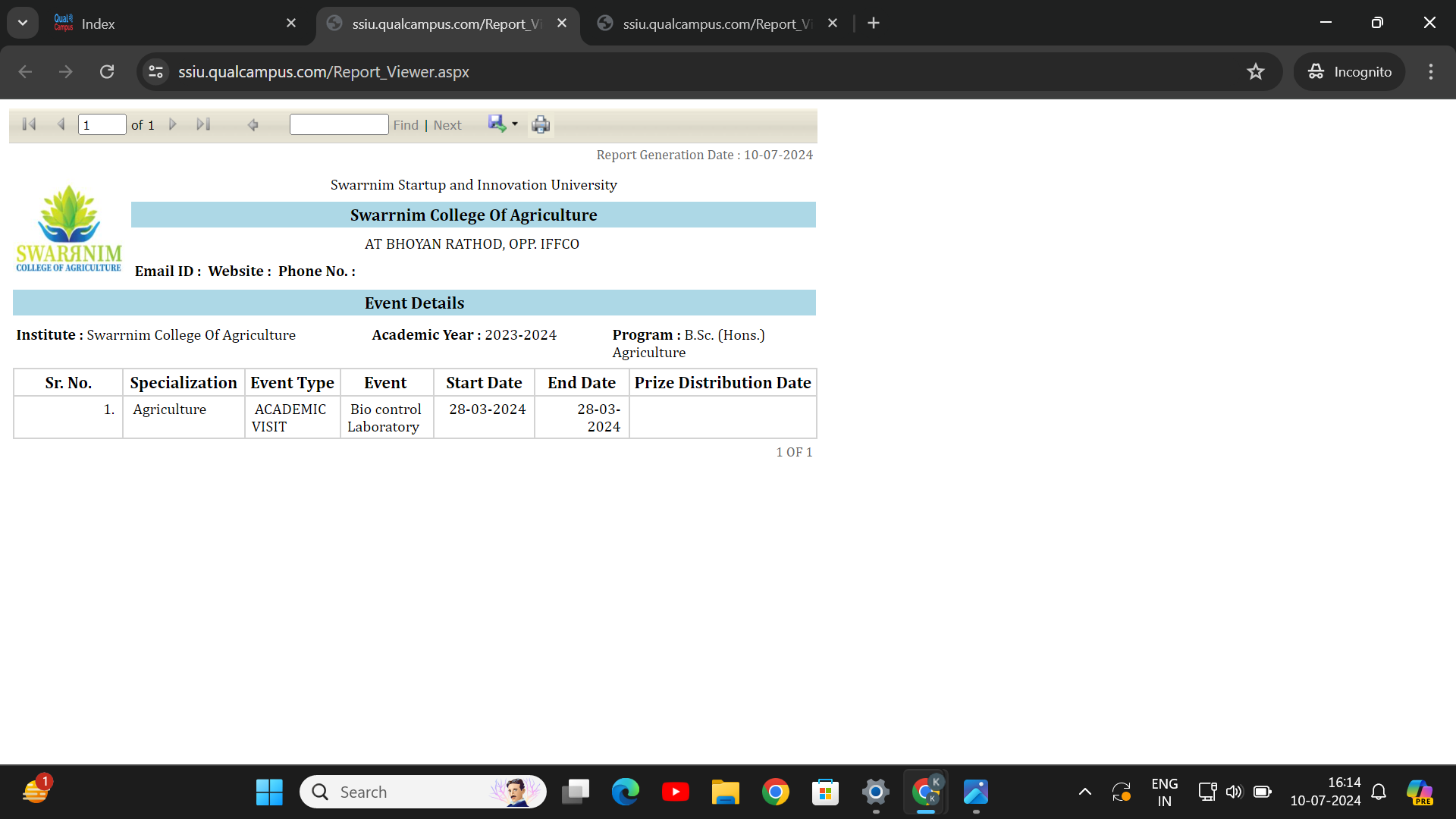1456x819 pixels.
Task: View site information icon in address bar
Action: [x=156, y=71]
